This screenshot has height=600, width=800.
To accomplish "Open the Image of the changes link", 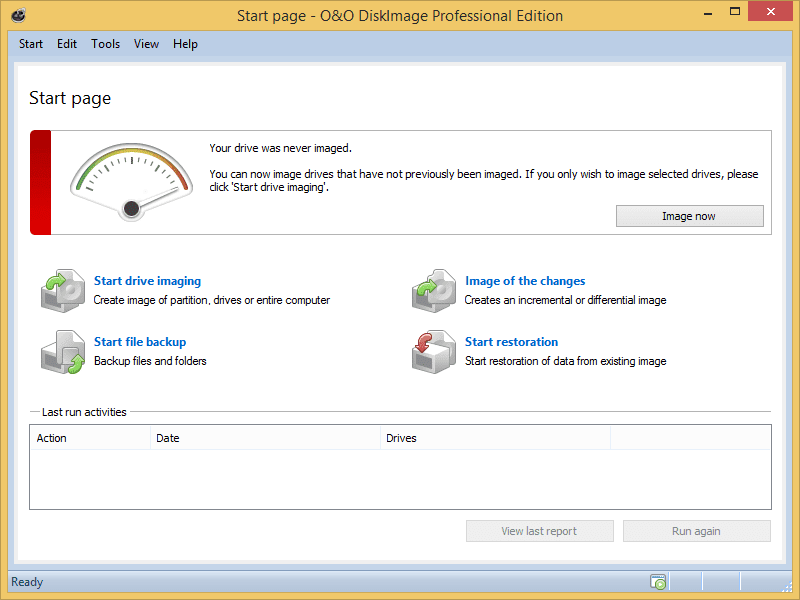I will [525, 281].
